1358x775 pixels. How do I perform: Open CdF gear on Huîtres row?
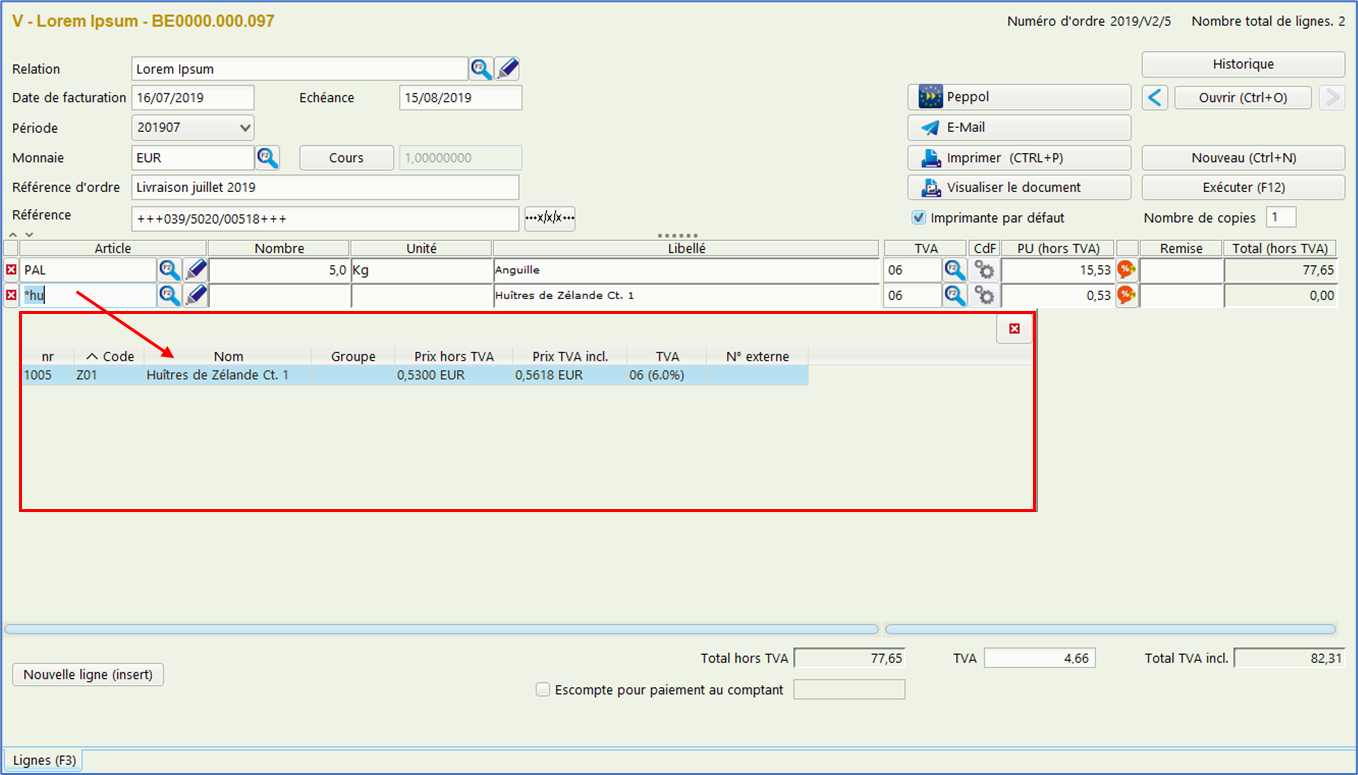coord(985,295)
